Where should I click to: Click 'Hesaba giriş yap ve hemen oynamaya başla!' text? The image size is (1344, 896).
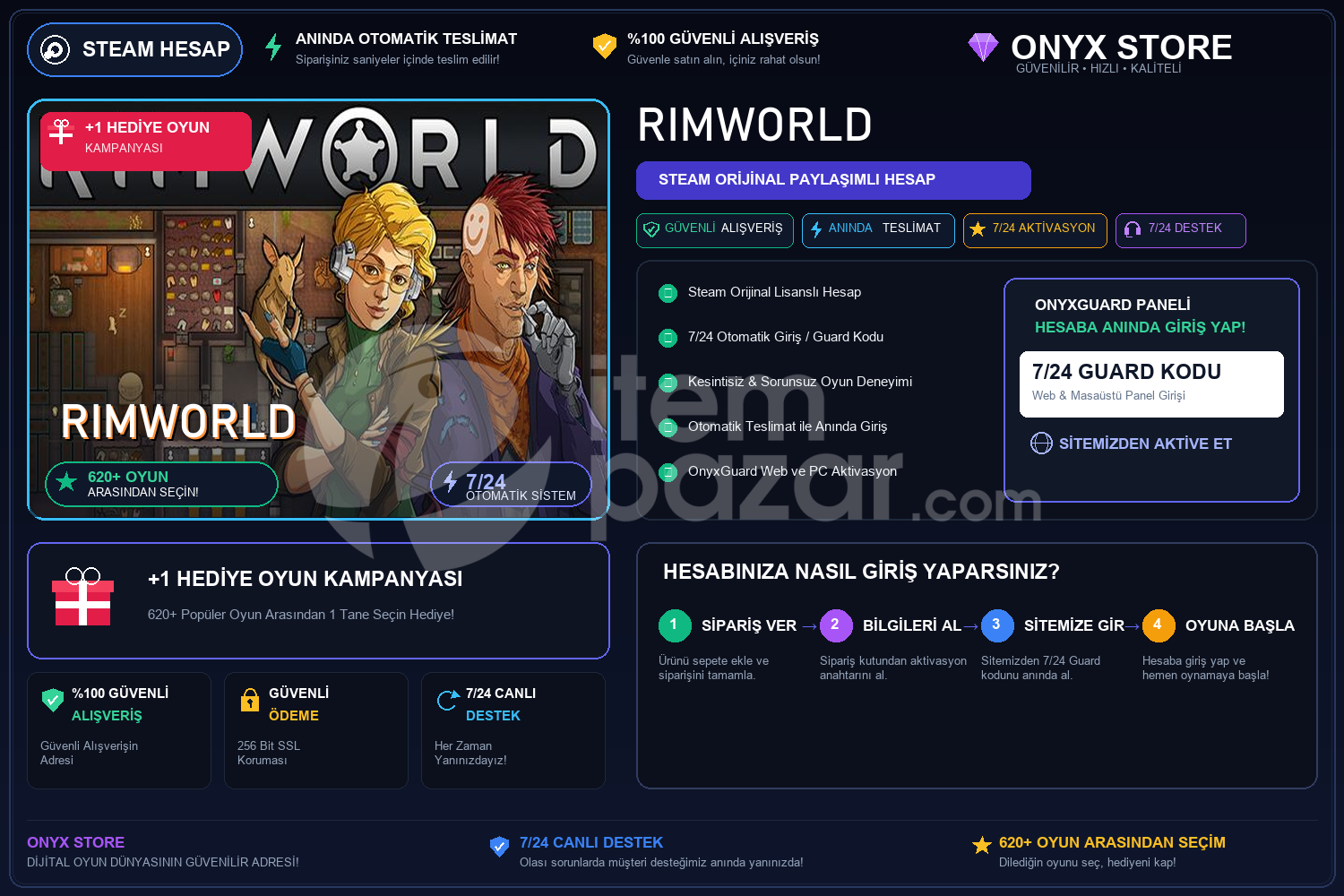click(1206, 668)
